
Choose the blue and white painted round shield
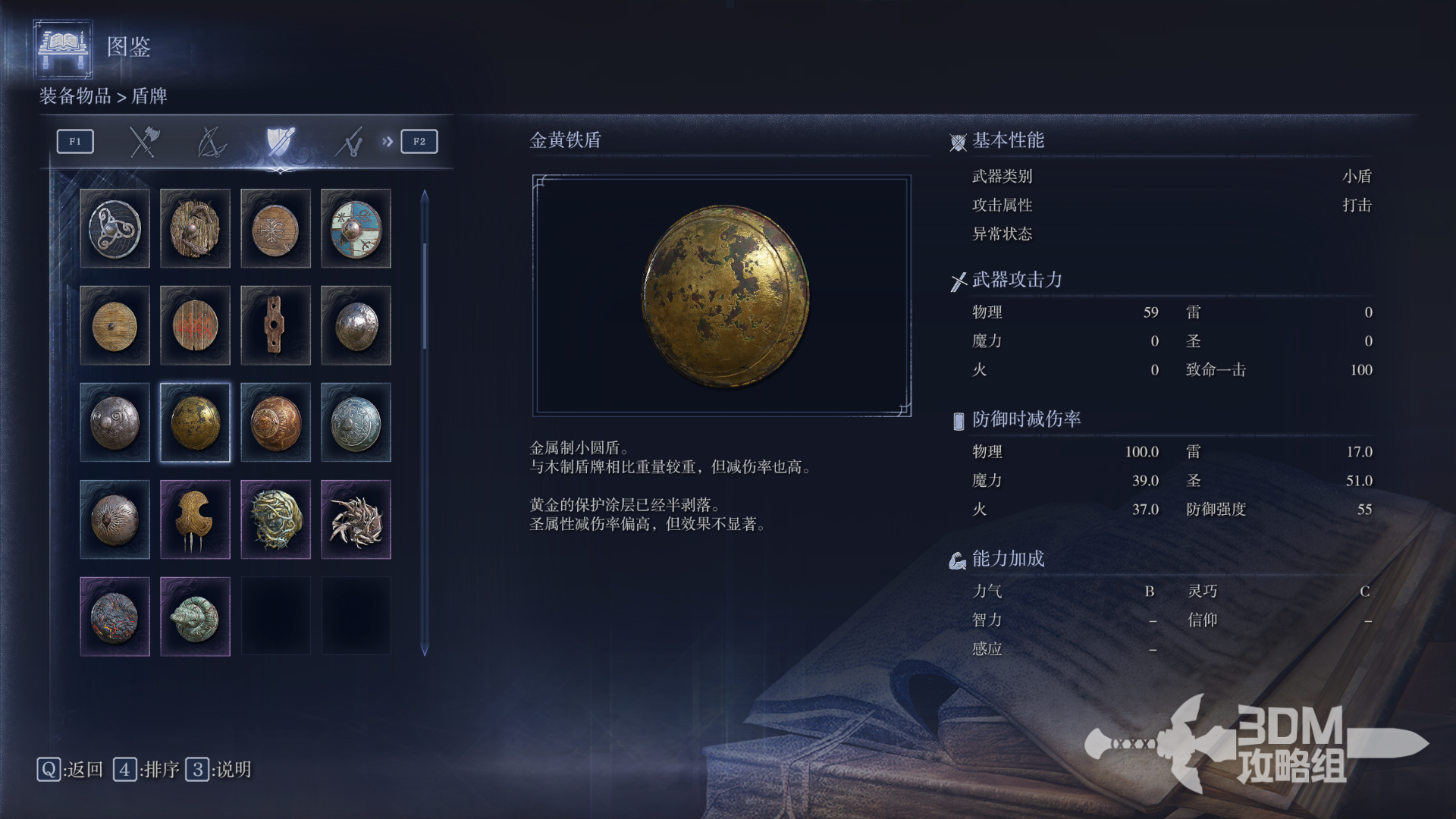click(x=356, y=228)
